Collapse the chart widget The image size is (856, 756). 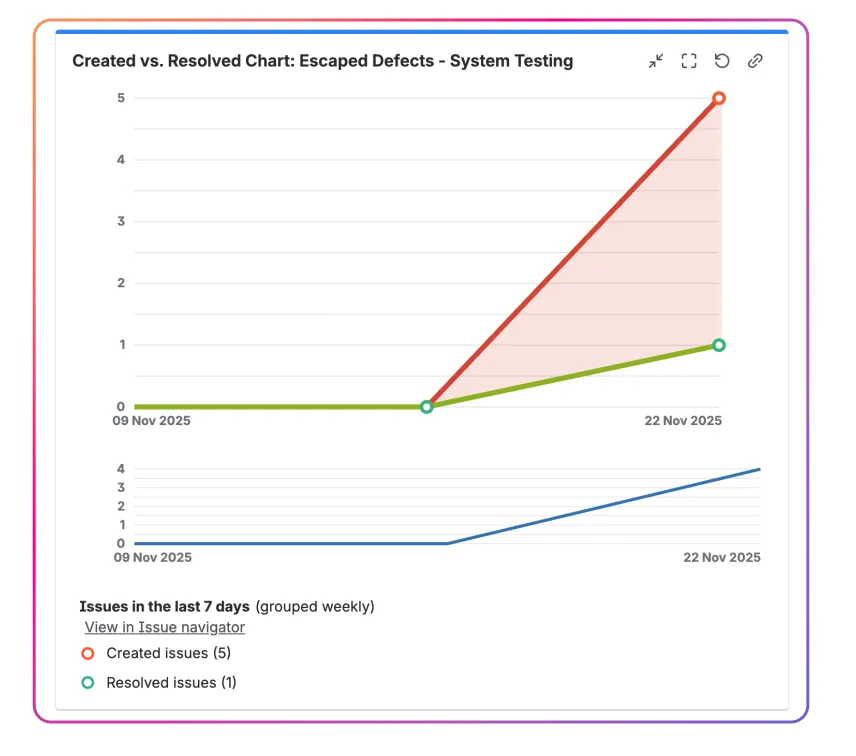[655, 61]
